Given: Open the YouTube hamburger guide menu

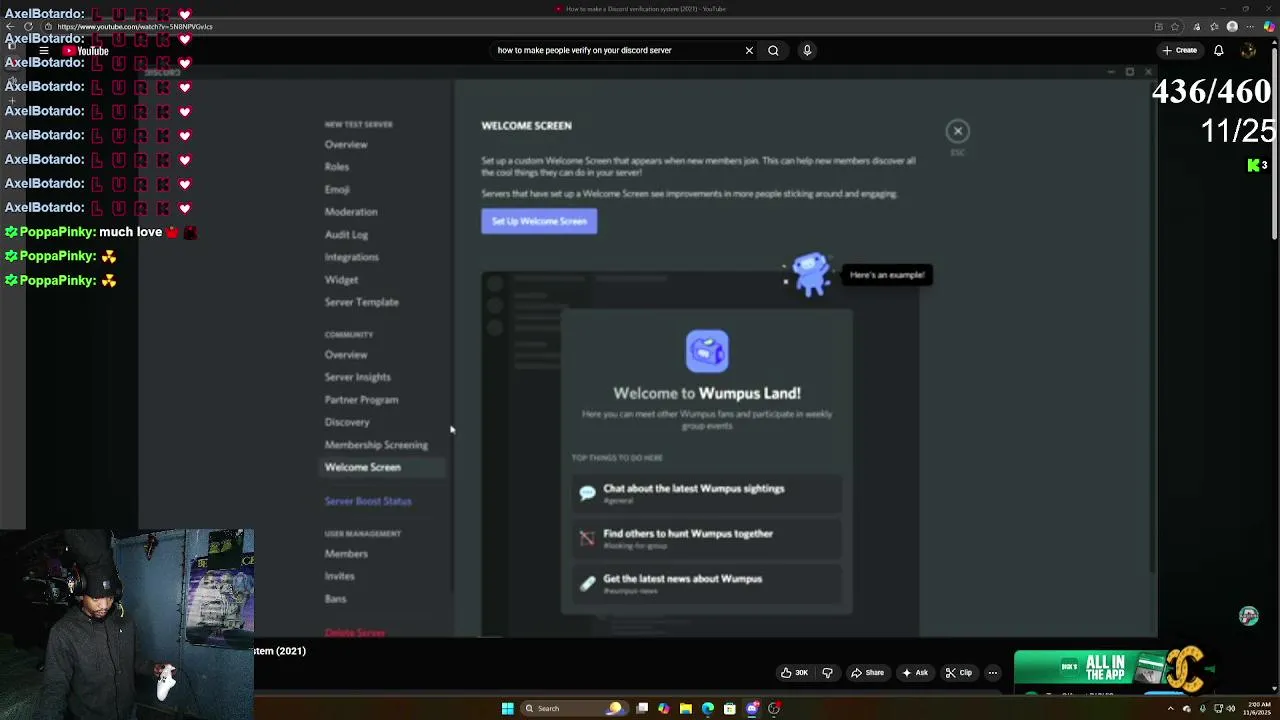Looking at the screenshot, I should pyautogui.click(x=44, y=51).
